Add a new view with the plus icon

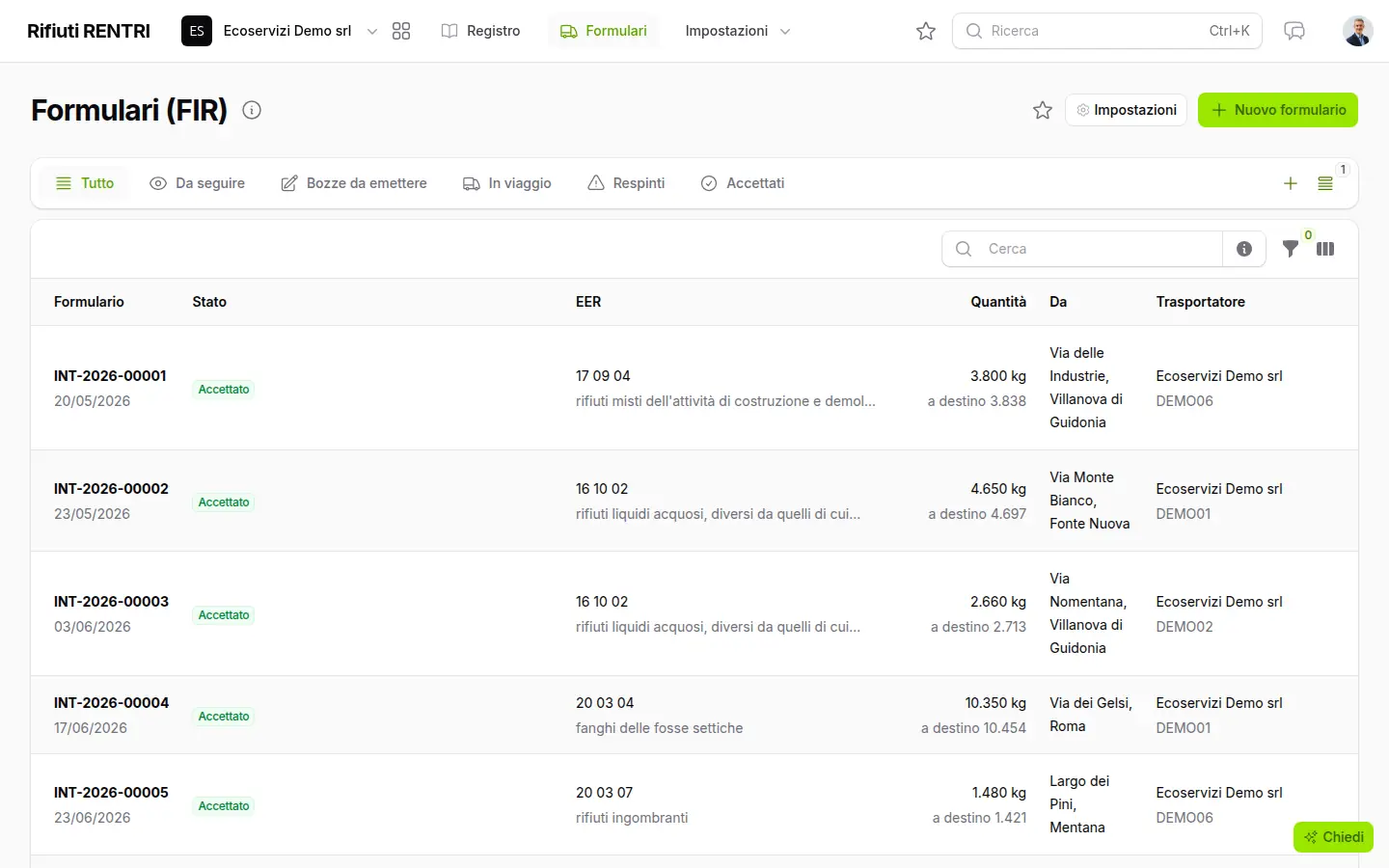[1291, 183]
